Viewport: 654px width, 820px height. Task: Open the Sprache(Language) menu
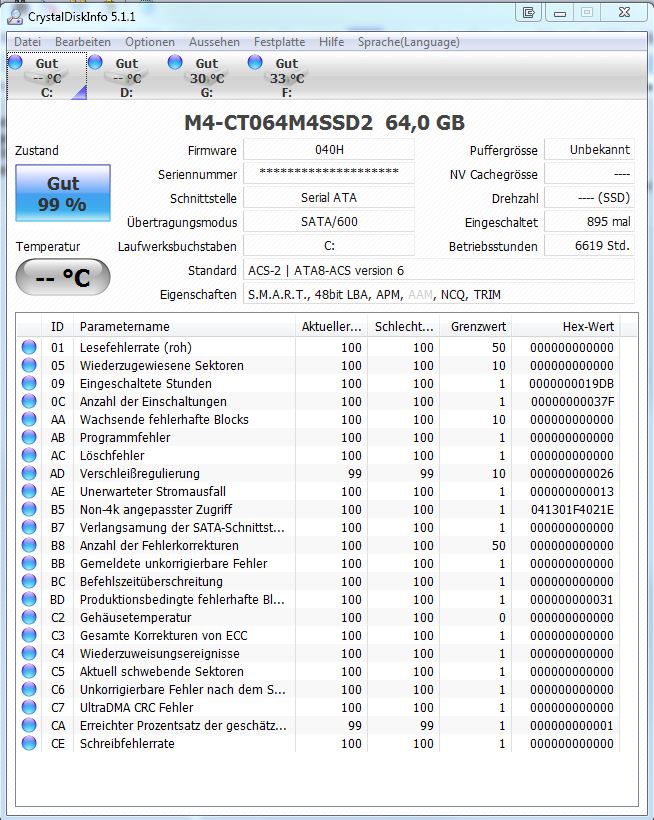pyautogui.click(x=409, y=42)
